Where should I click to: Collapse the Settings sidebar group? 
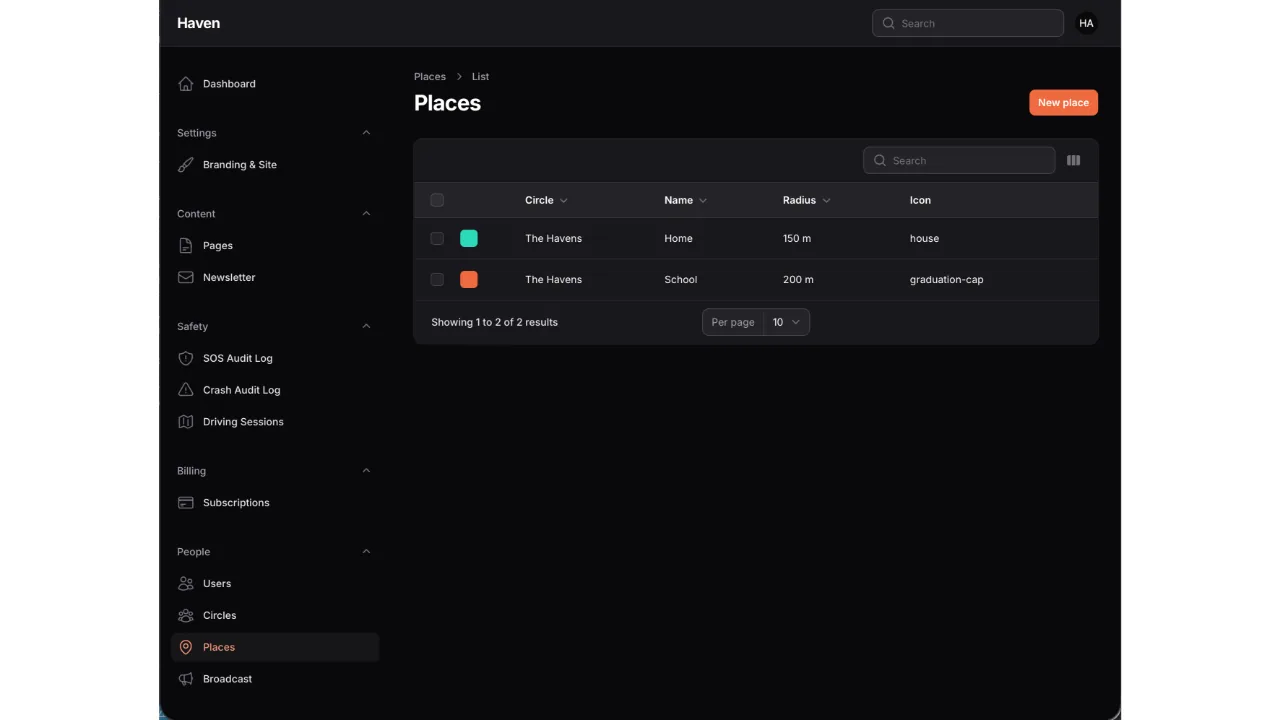[x=366, y=133]
